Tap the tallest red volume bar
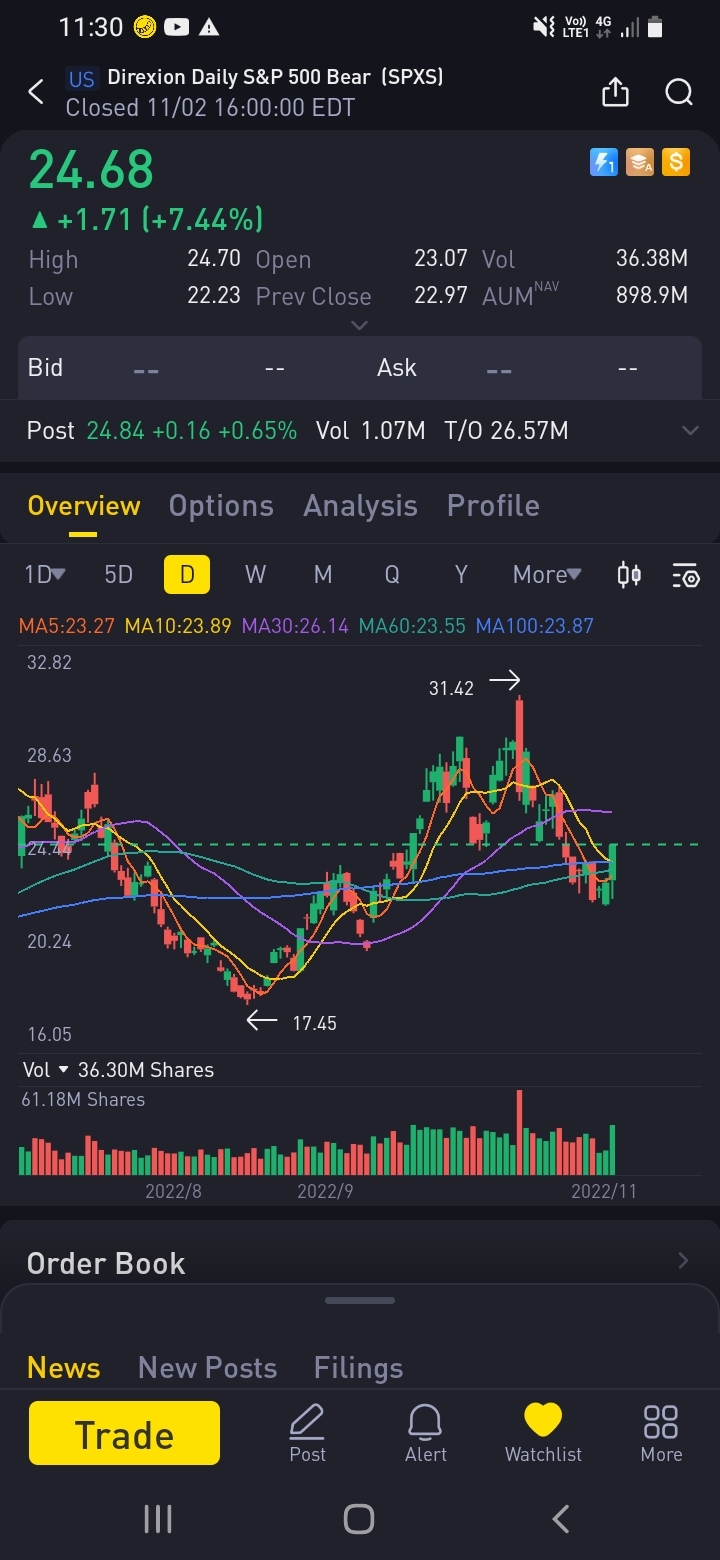720x1560 pixels. 519,1132
